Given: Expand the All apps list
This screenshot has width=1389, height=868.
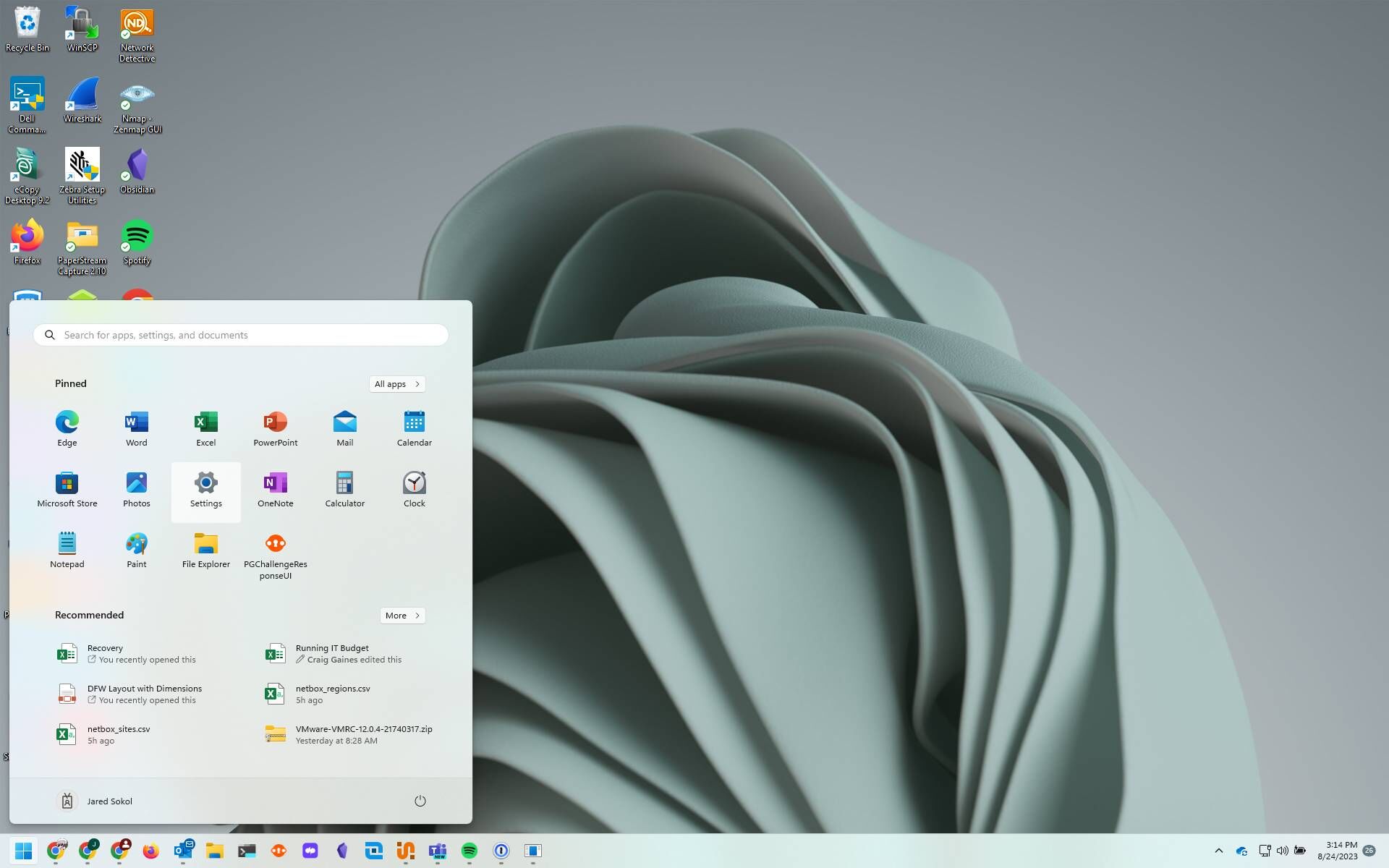Looking at the screenshot, I should coord(396,383).
